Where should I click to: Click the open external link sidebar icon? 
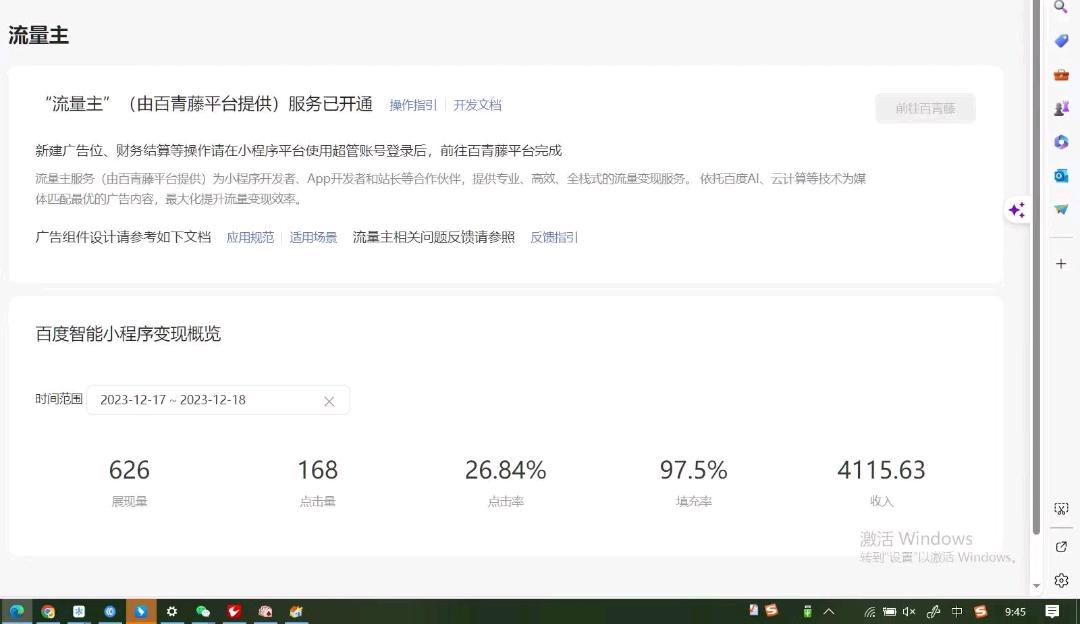[x=1061, y=546]
